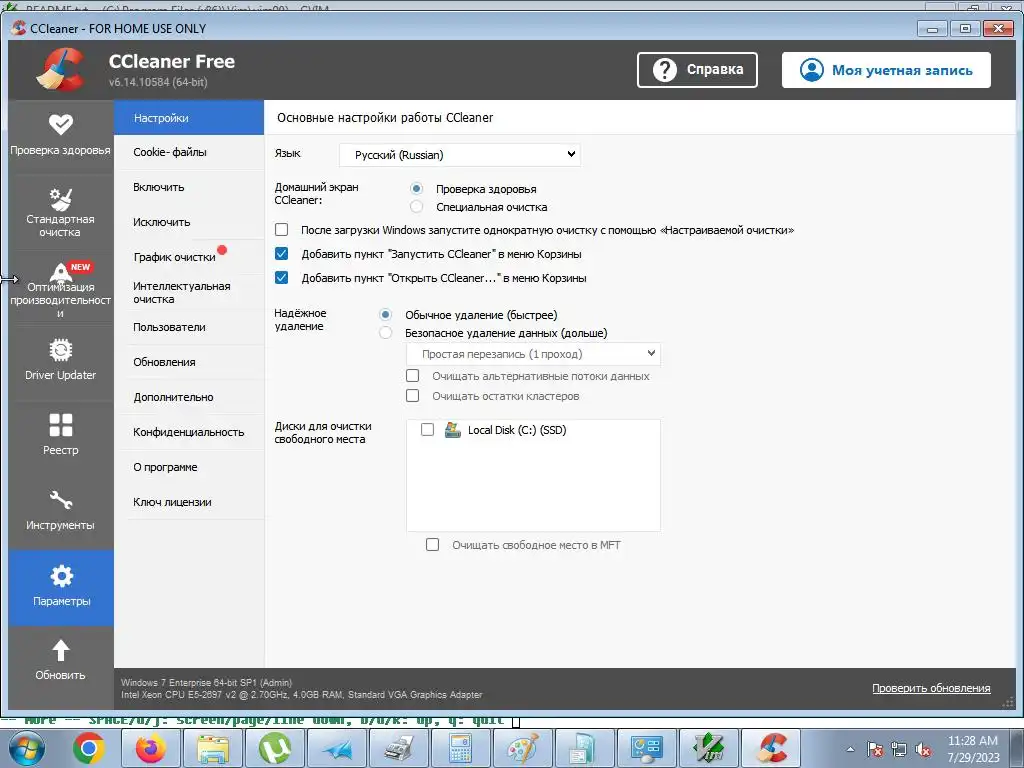This screenshot has height=768, width=1024.
Task: Open the computer settings app in taskbar
Action: (647, 748)
